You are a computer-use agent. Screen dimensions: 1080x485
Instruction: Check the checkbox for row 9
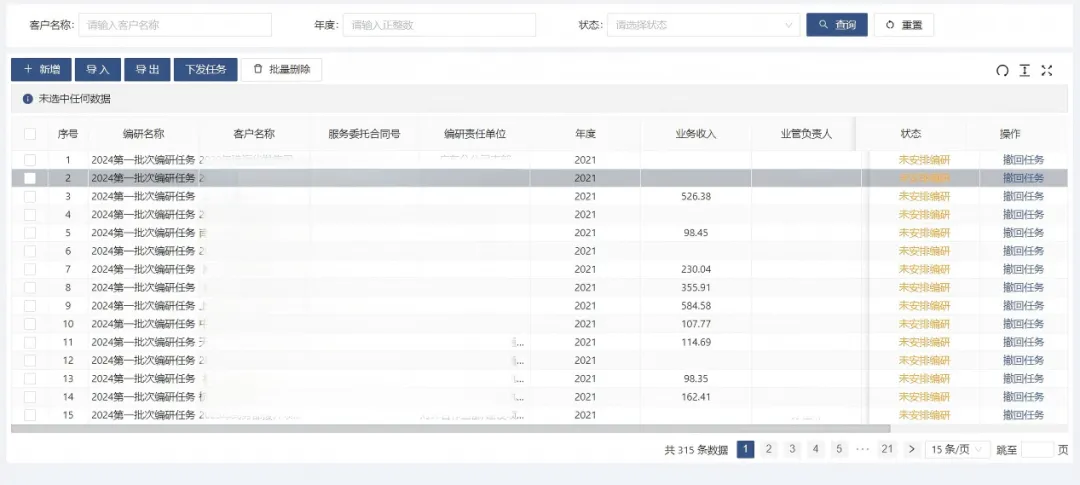coord(30,306)
